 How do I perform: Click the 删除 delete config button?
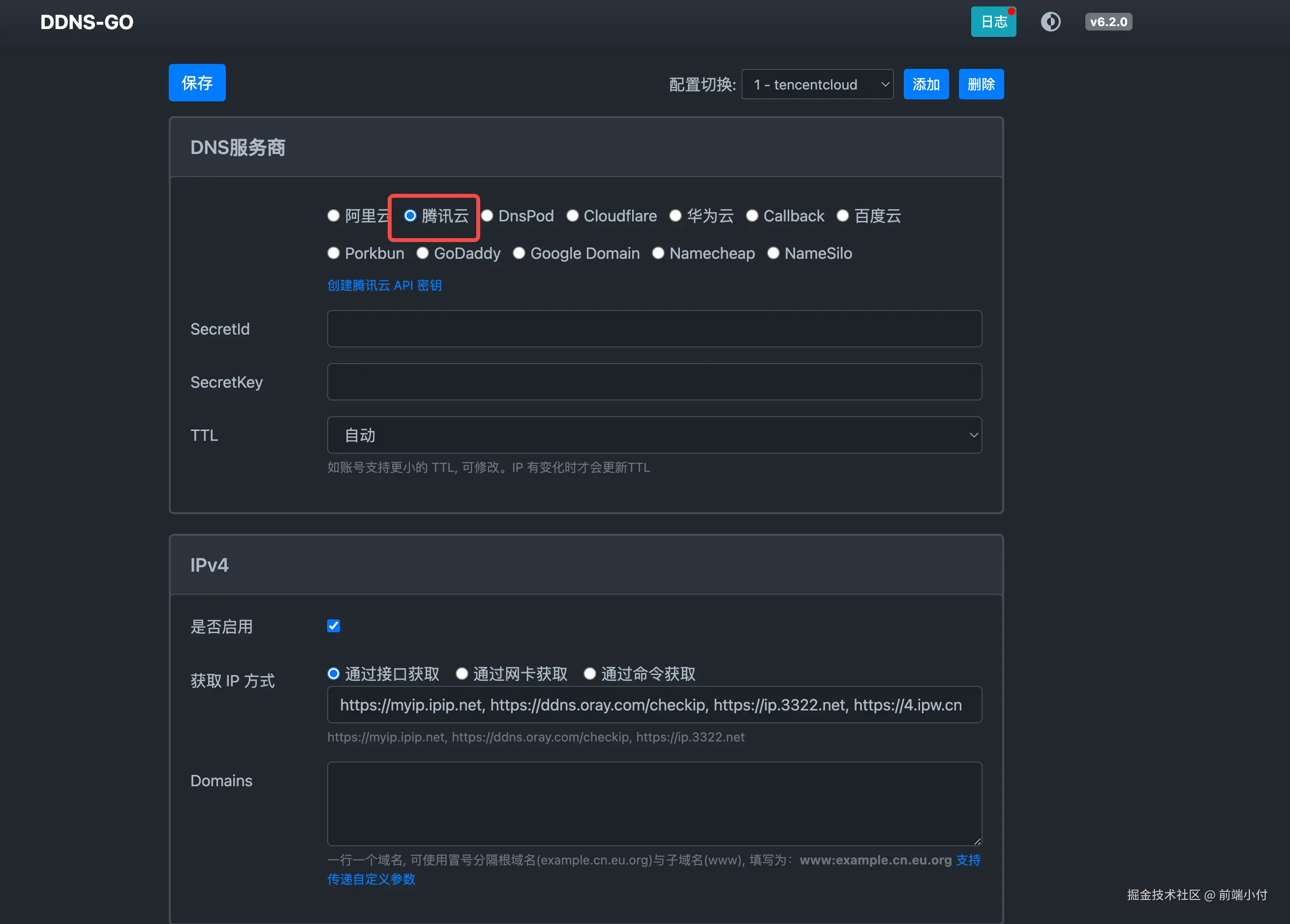(981, 84)
